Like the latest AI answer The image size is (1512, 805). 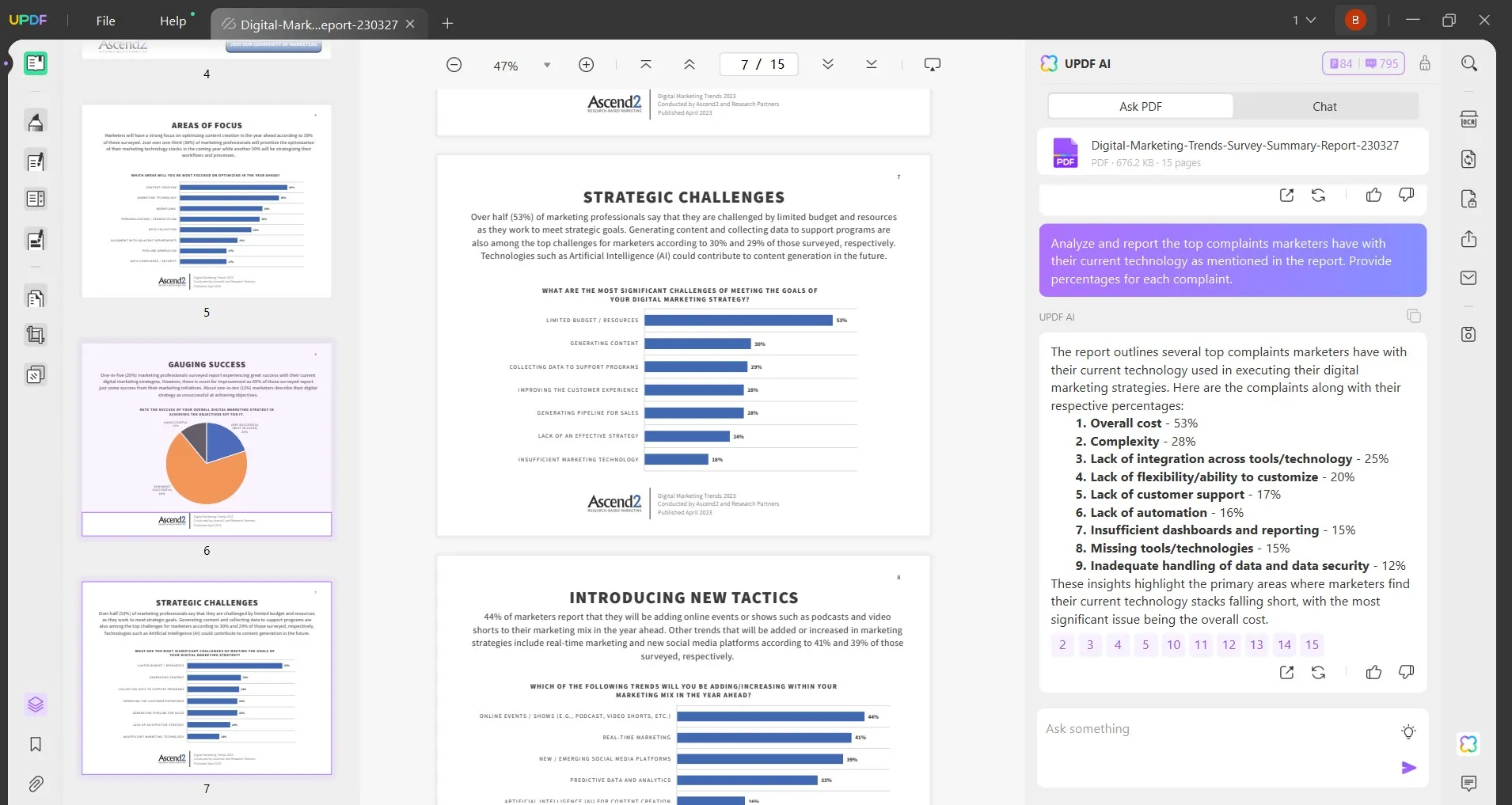(x=1374, y=672)
